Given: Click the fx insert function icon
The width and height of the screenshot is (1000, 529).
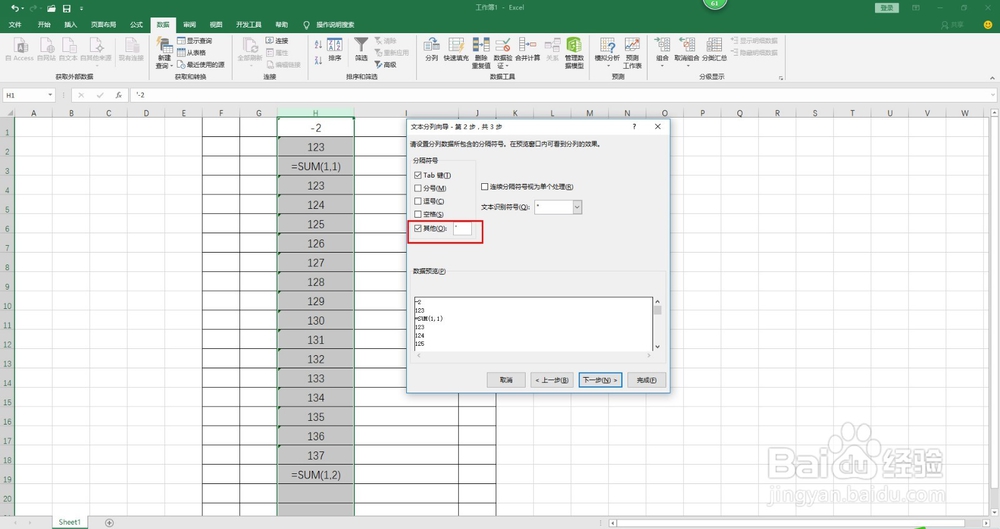Looking at the screenshot, I should [119, 95].
